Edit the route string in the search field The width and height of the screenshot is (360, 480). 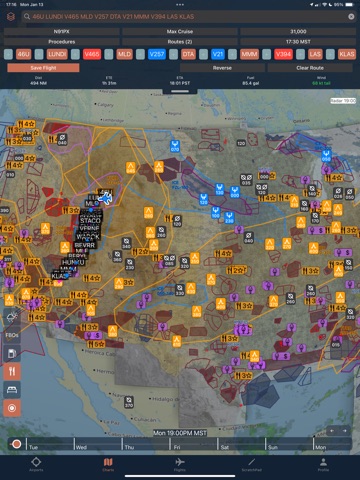coord(189,17)
